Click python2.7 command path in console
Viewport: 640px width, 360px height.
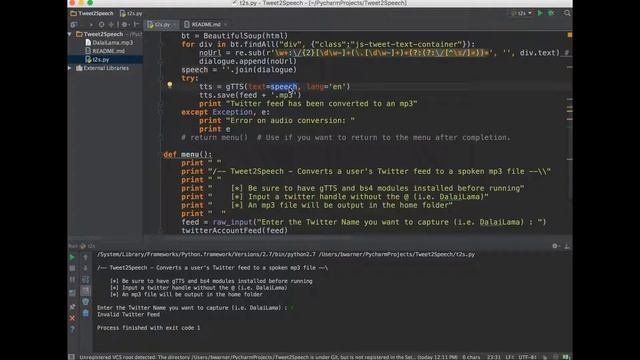[x=206, y=254]
